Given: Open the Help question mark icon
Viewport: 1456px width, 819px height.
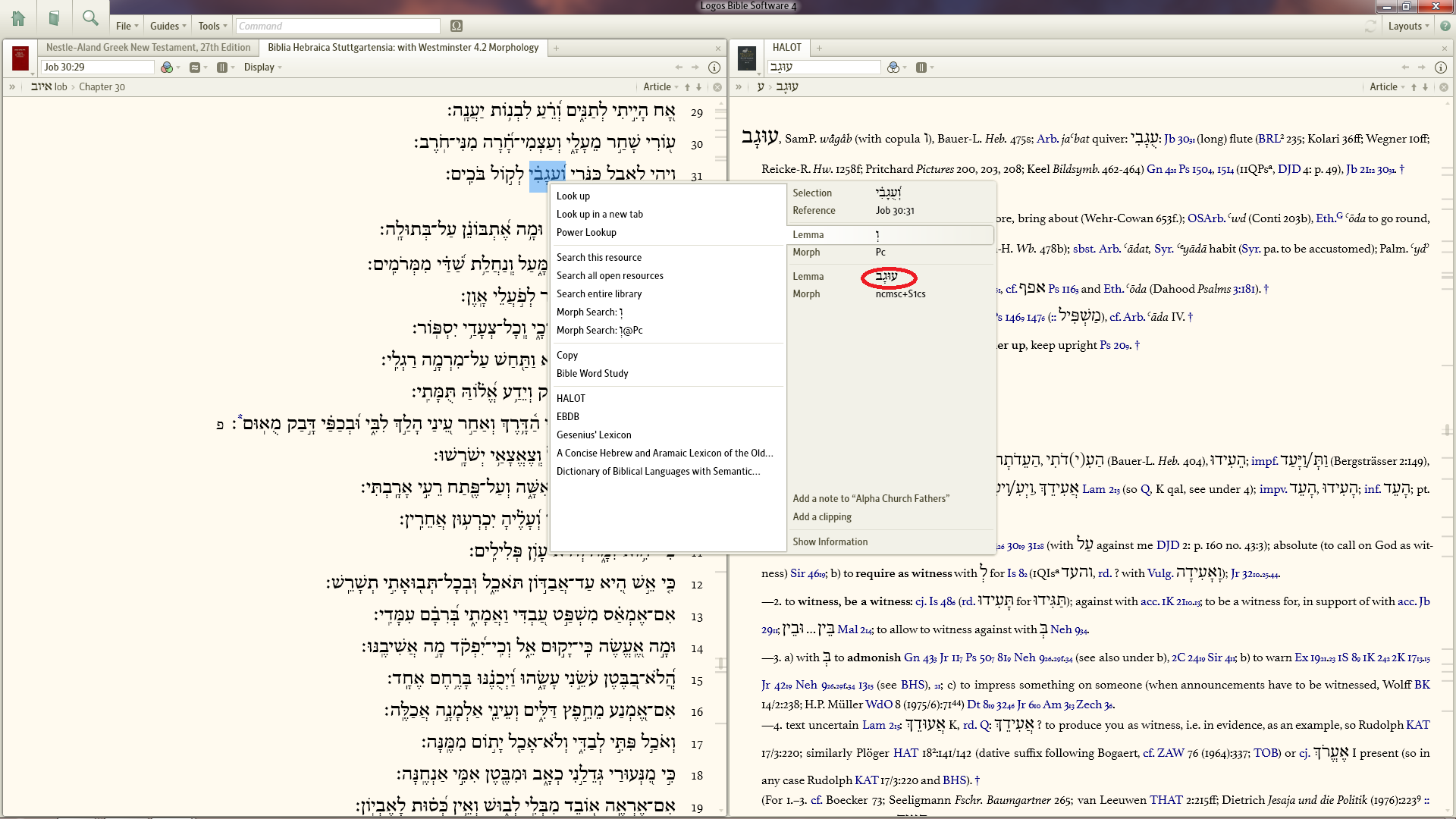Looking at the screenshot, I should coord(1445,26).
